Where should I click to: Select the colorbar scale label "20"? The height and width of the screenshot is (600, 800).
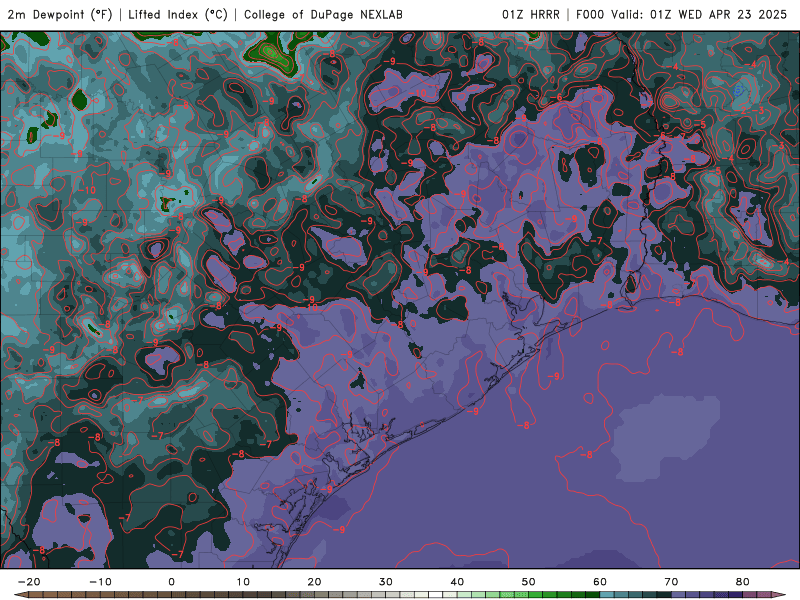314,582
